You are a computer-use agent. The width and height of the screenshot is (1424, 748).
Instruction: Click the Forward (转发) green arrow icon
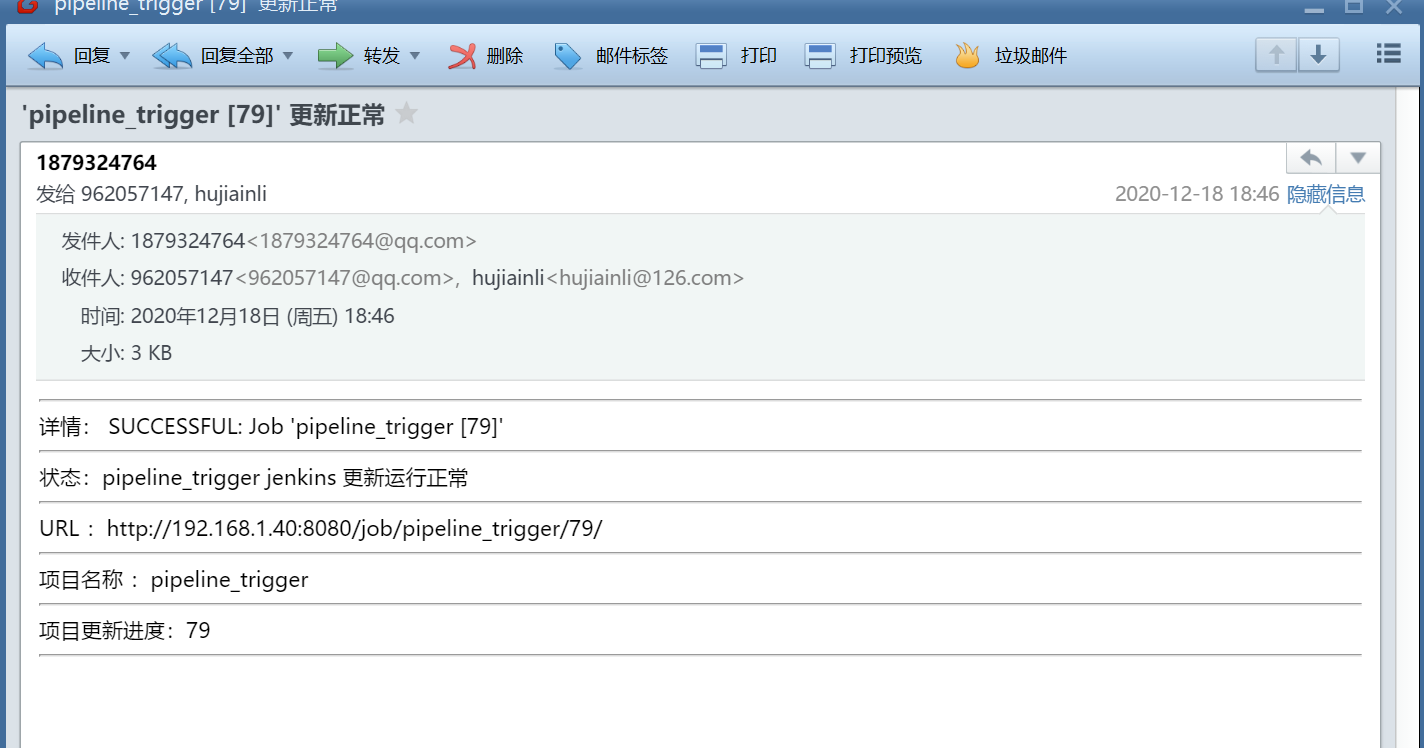(335, 56)
